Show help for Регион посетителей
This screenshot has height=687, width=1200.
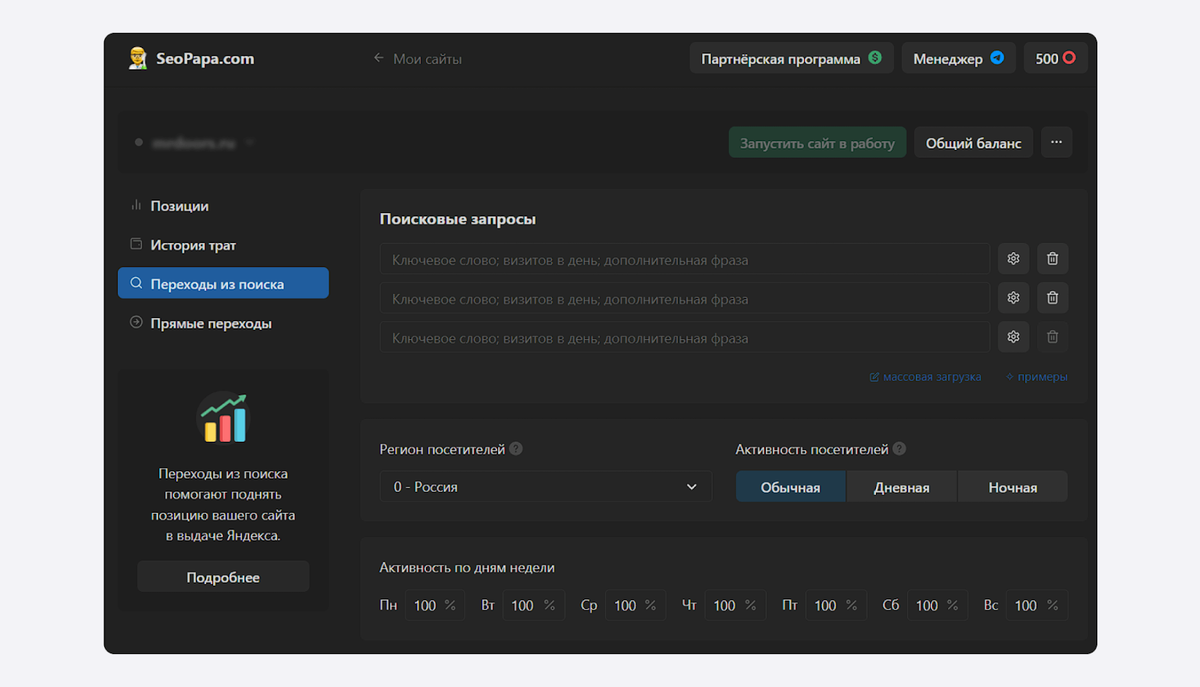(516, 449)
